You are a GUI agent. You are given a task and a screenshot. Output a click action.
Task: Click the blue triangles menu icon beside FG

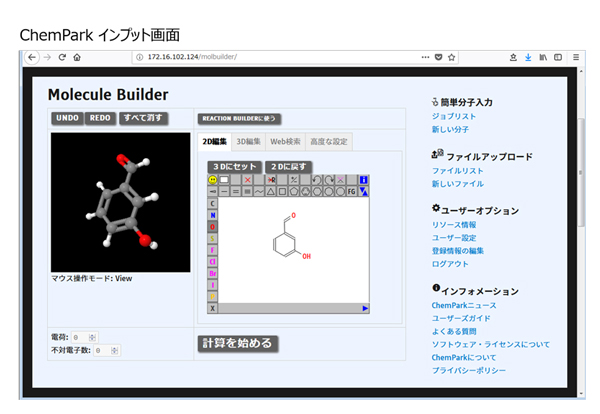364,191
